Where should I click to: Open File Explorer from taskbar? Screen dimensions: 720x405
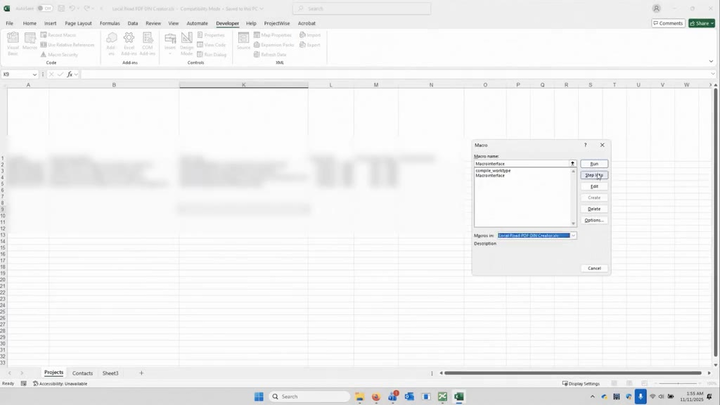point(360,397)
